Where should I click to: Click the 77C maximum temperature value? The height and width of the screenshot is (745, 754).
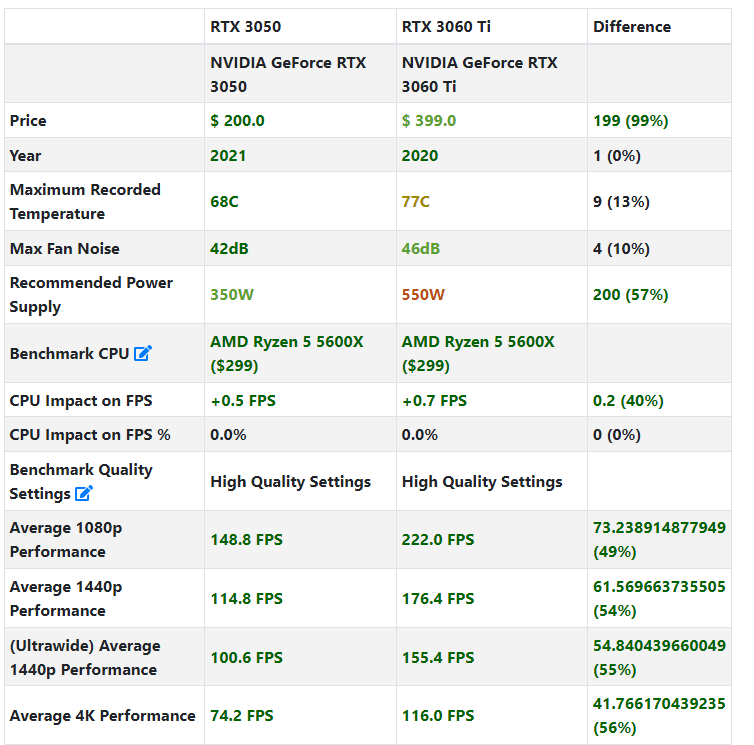[416, 201]
